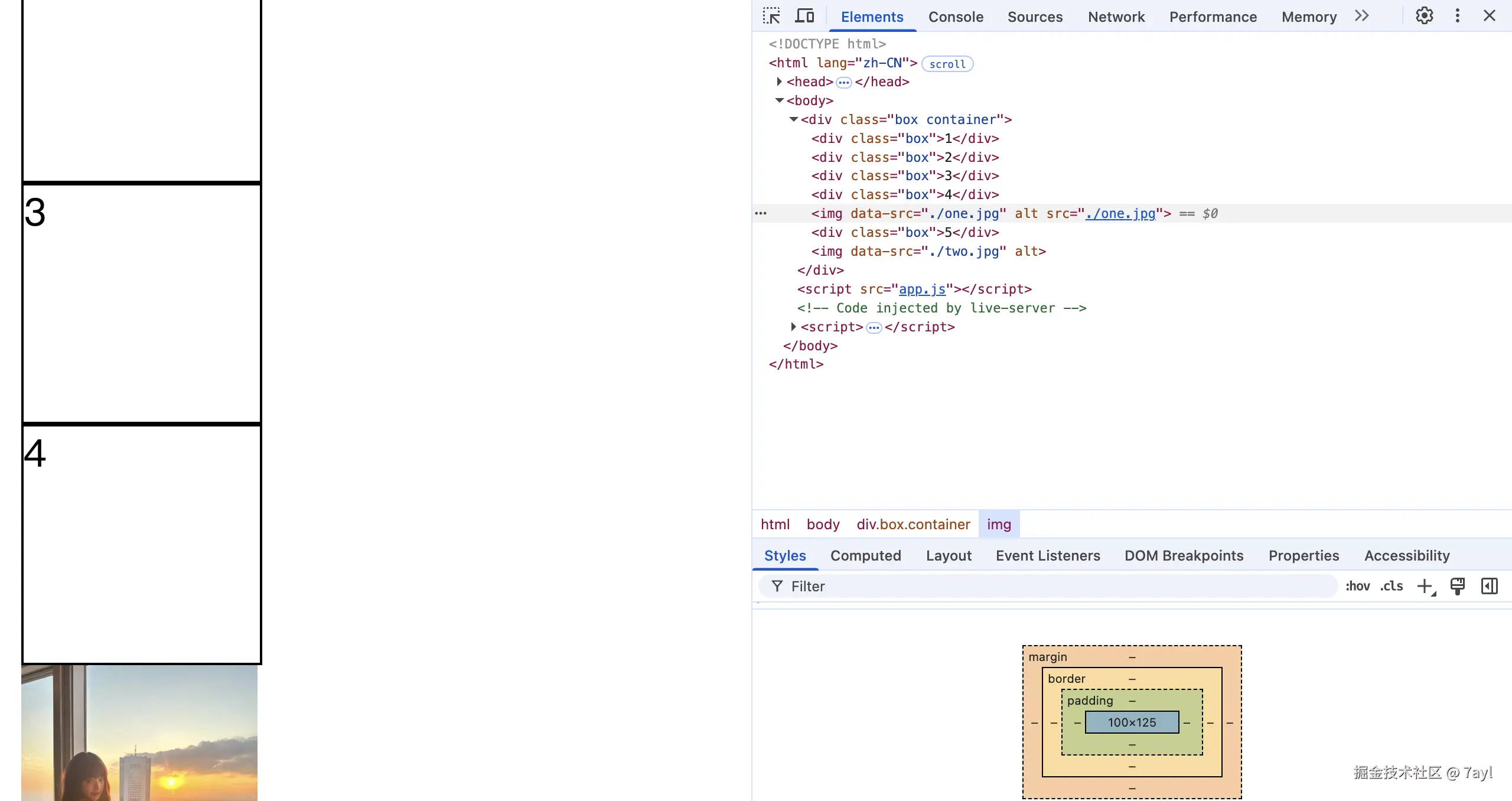Expand the head element node
Screen dimensions: 1512x801
[779, 82]
